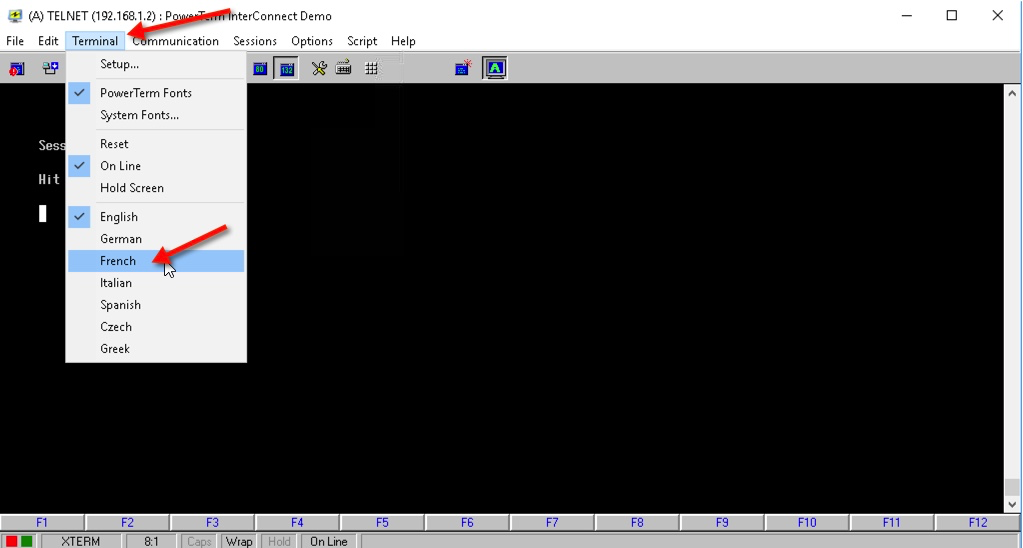Click the F2 soft function key

click(x=127, y=523)
